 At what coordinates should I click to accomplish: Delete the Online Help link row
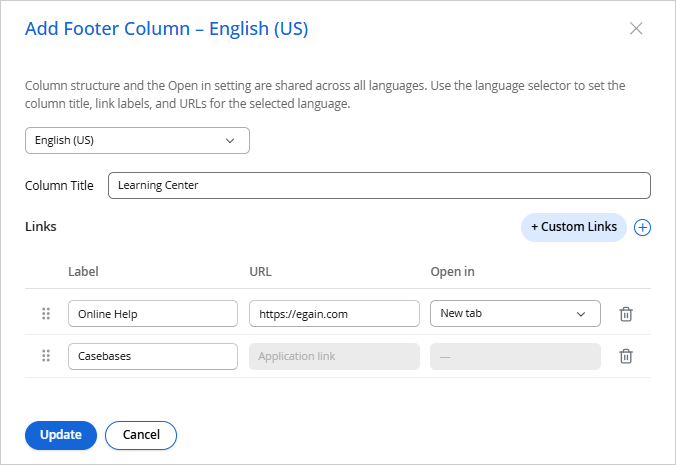tap(626, 314)
